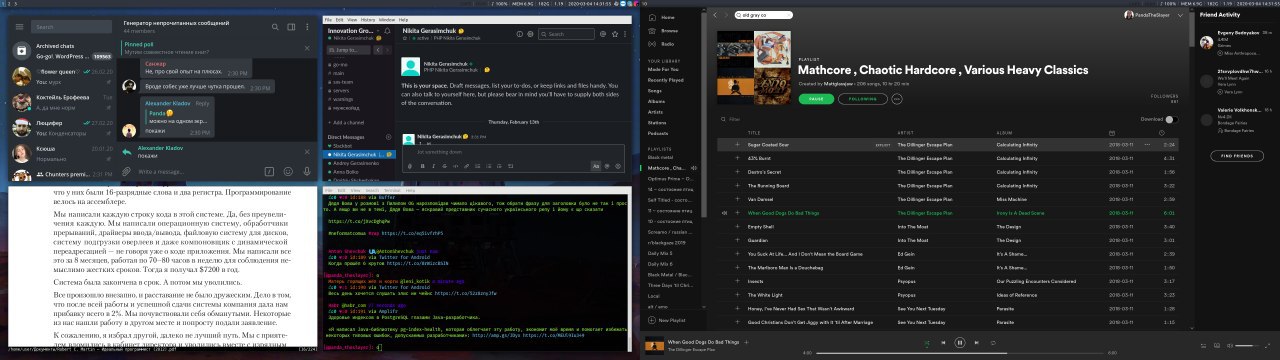Open Albums in Spotify library
This screenshot has height=360, width=1280.
tap(656, 101)
